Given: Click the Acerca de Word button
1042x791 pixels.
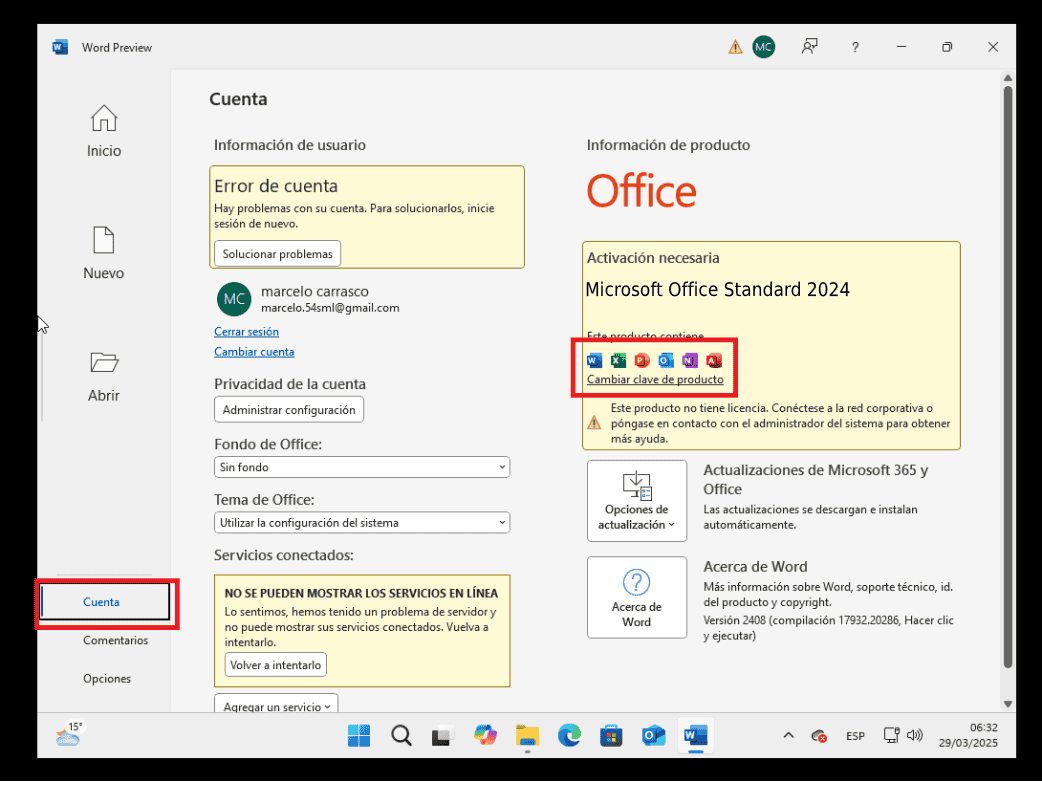Looking at the screenshot, I should (637, 597).
